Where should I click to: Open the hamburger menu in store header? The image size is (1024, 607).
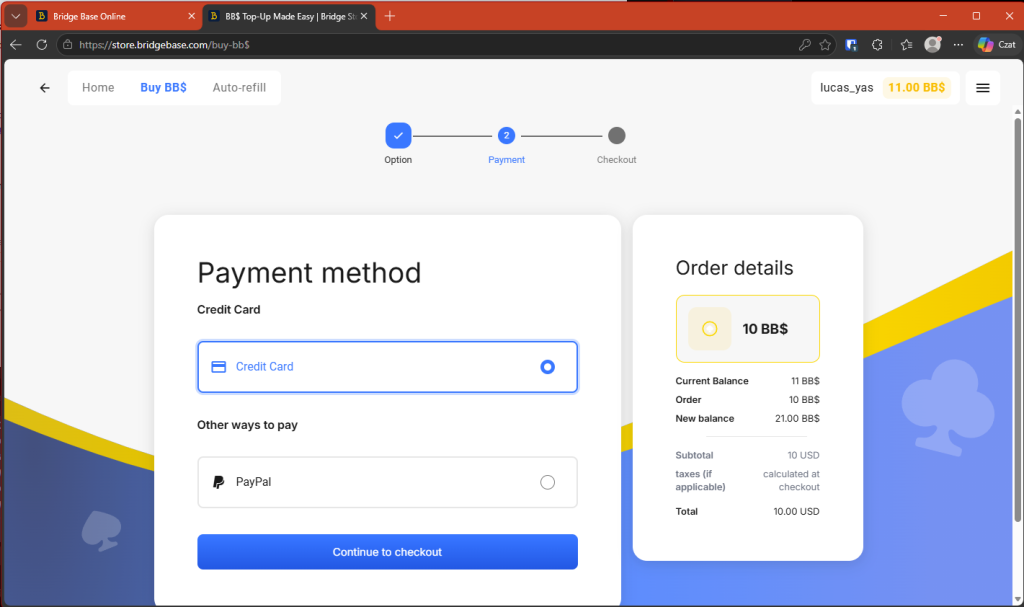982,88
